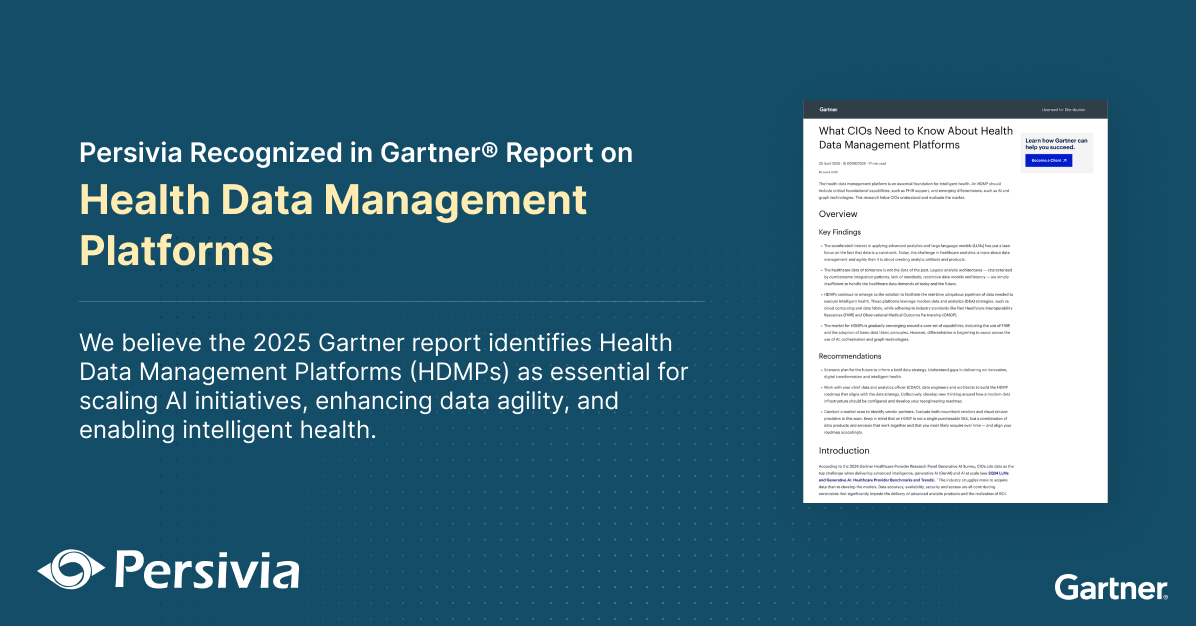Click the Become a Client button

pyautogui.click(x=1049, y=161)
